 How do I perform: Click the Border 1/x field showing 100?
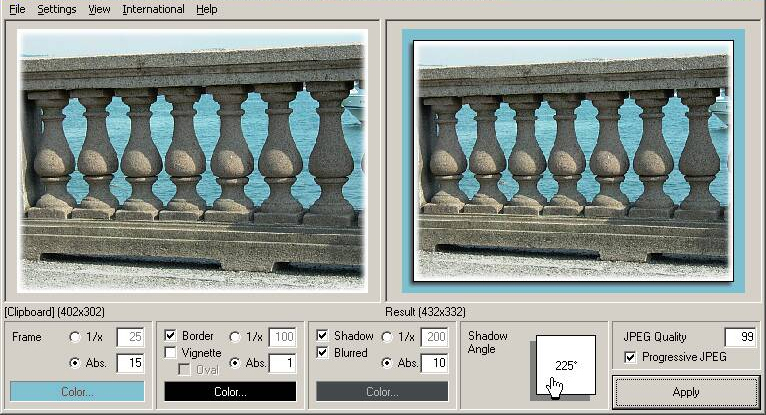point(282,337)
